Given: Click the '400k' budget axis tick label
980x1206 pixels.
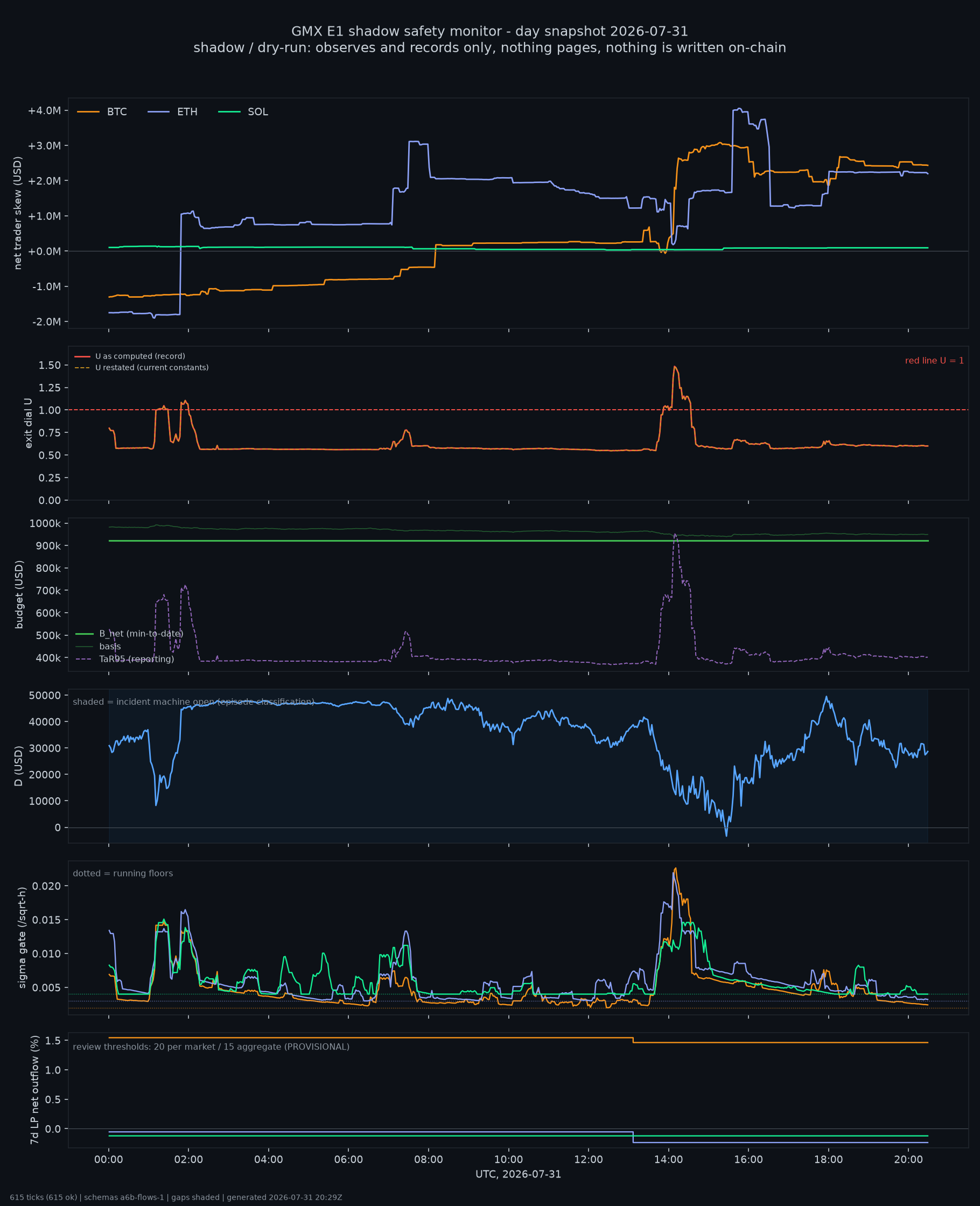Looking at the screenshot, I should pyautogui.click(x=48, y=658).
